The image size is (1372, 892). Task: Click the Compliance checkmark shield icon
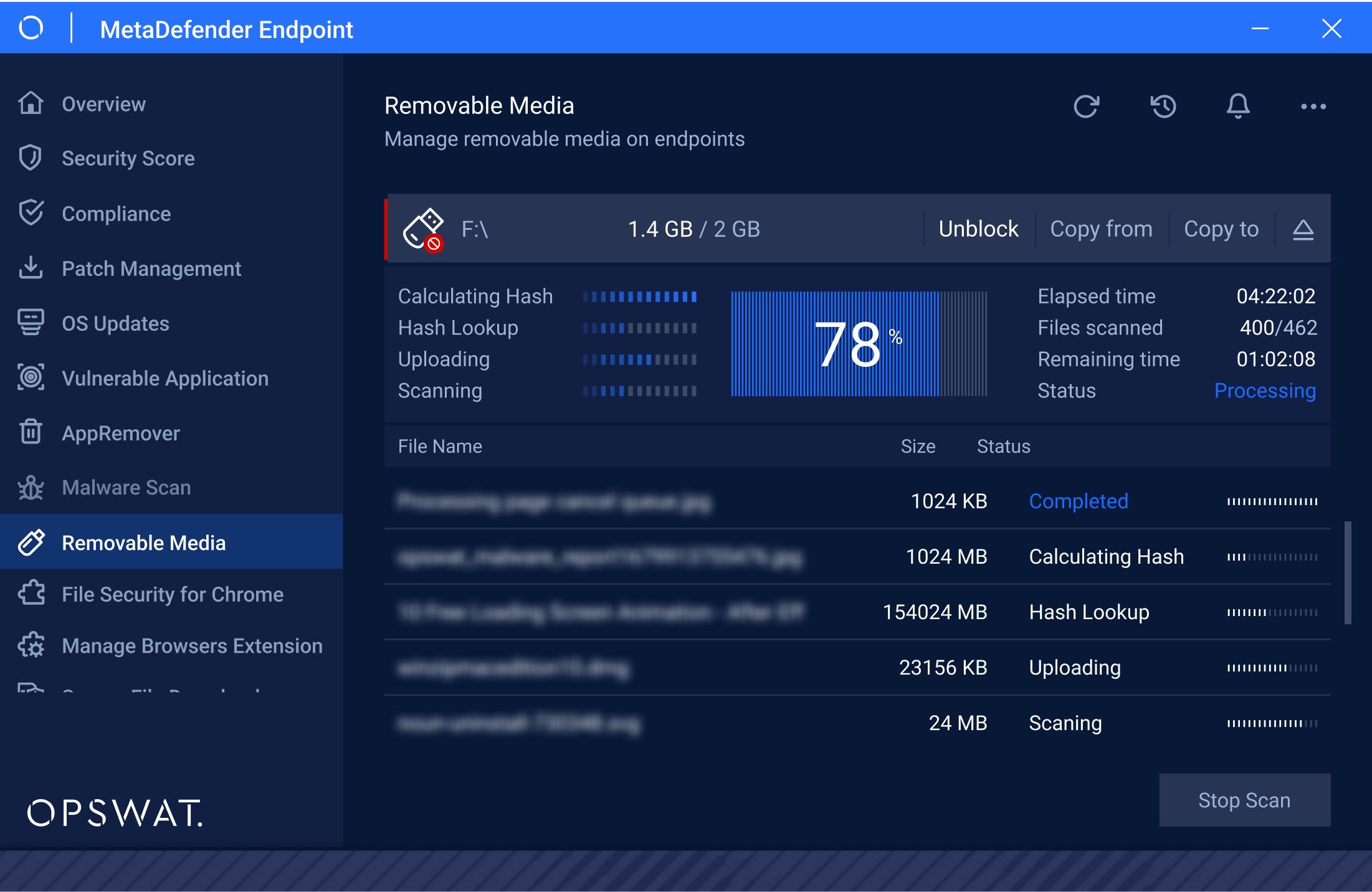31,213
